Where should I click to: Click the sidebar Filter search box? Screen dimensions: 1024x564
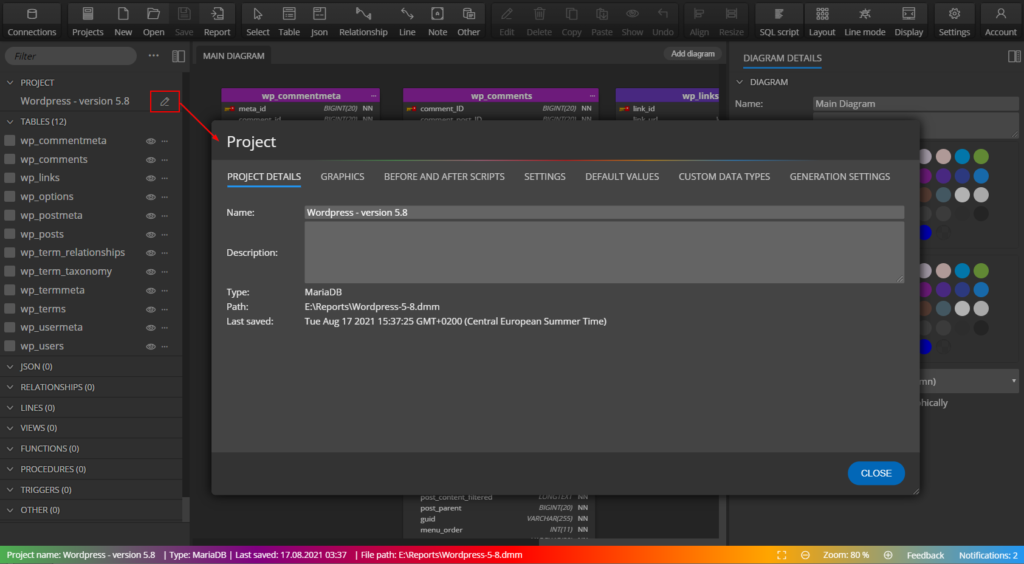tap(71, 56)
